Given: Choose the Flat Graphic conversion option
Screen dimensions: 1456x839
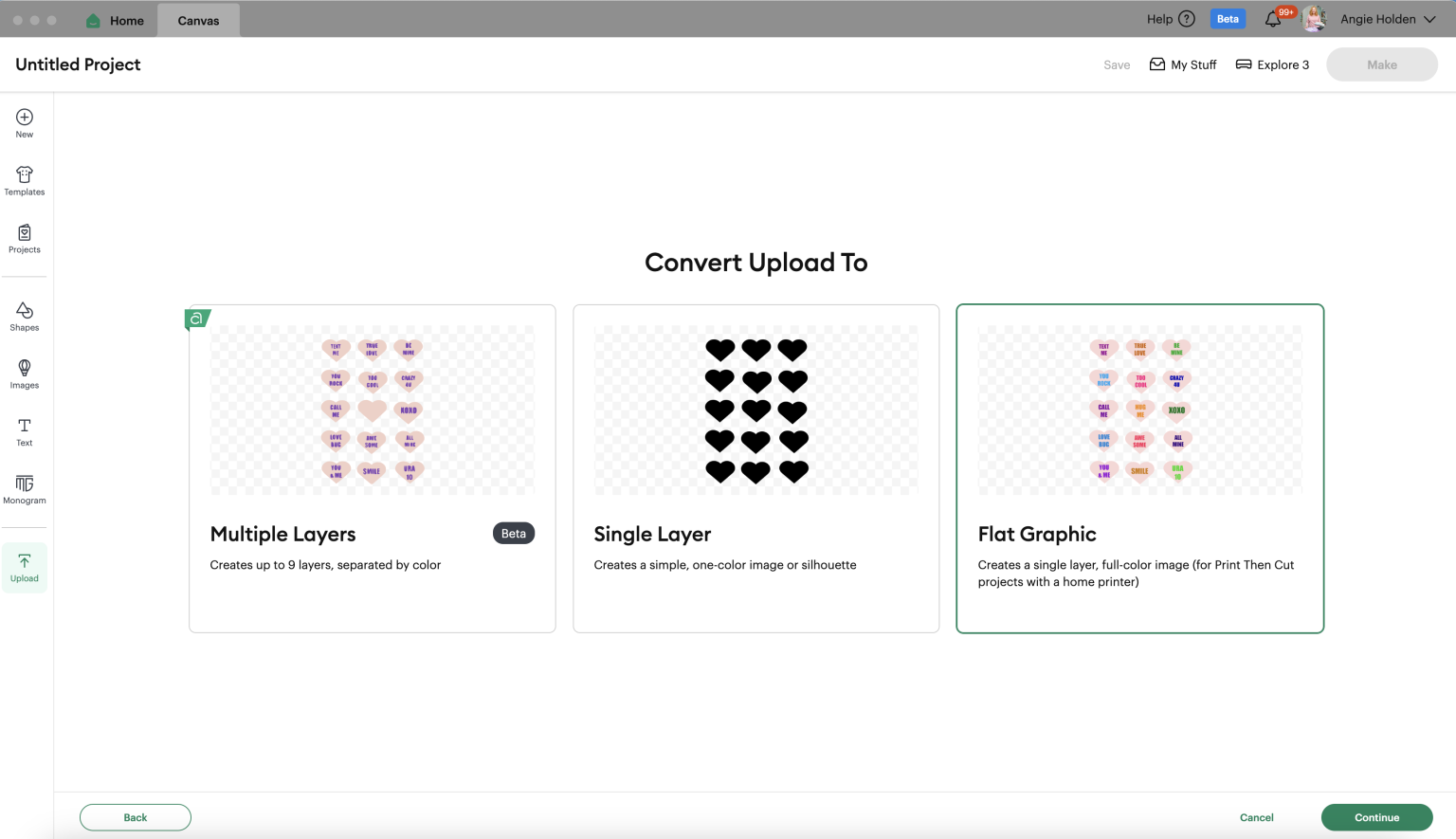Looking at the screenshot, I should coord(1139,468).
